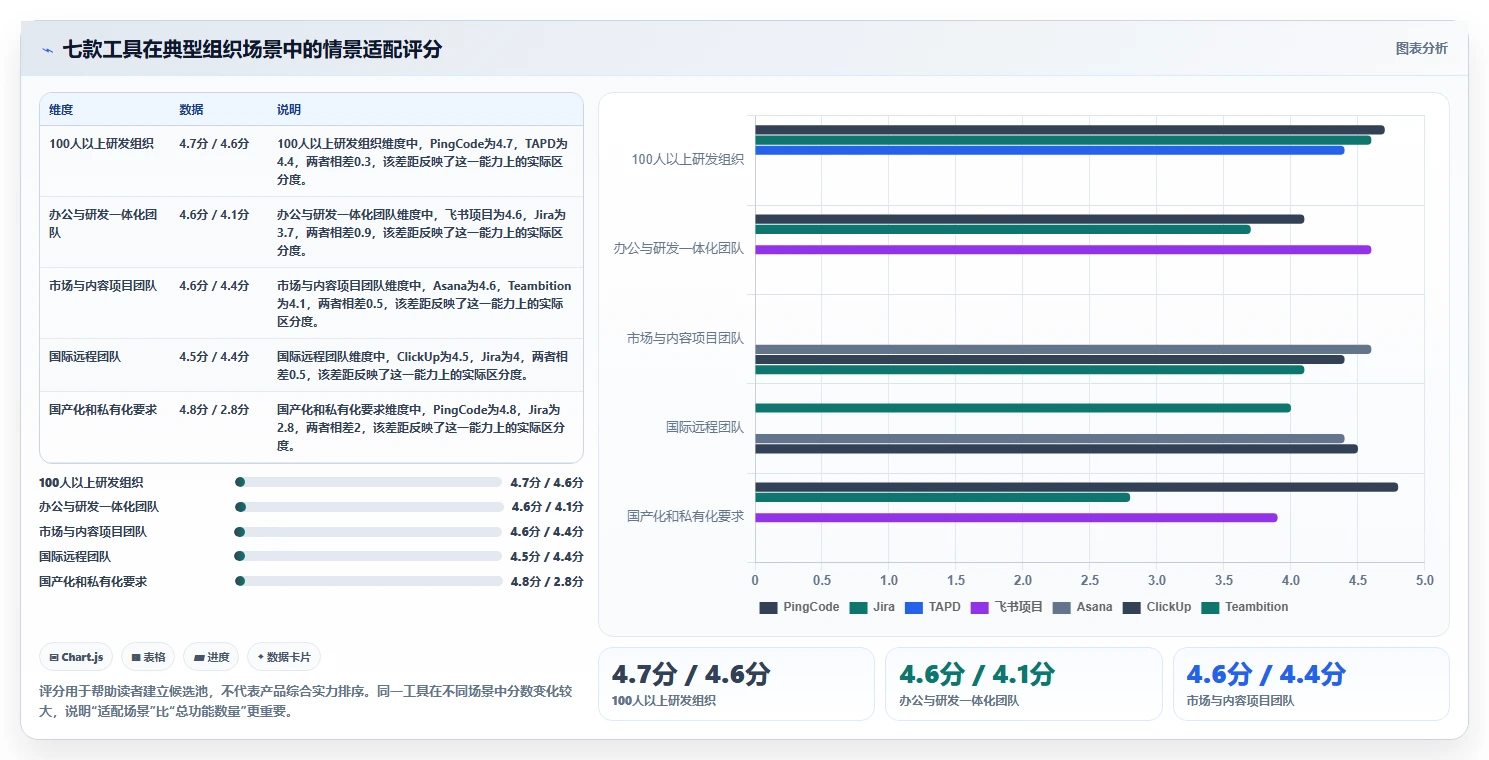
Task: Click x-axis tick value 5.0
Action: [1425, 581]
